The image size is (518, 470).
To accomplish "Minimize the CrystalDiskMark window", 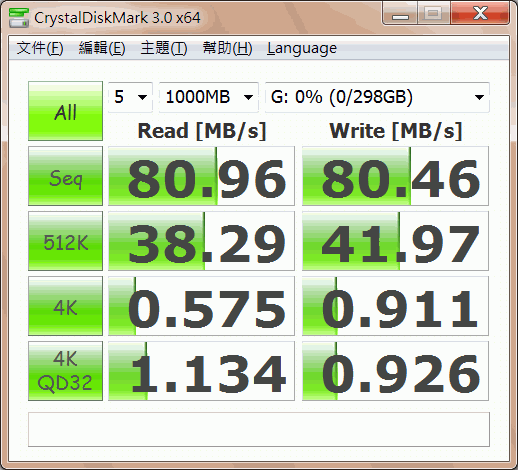I will 400,14.
